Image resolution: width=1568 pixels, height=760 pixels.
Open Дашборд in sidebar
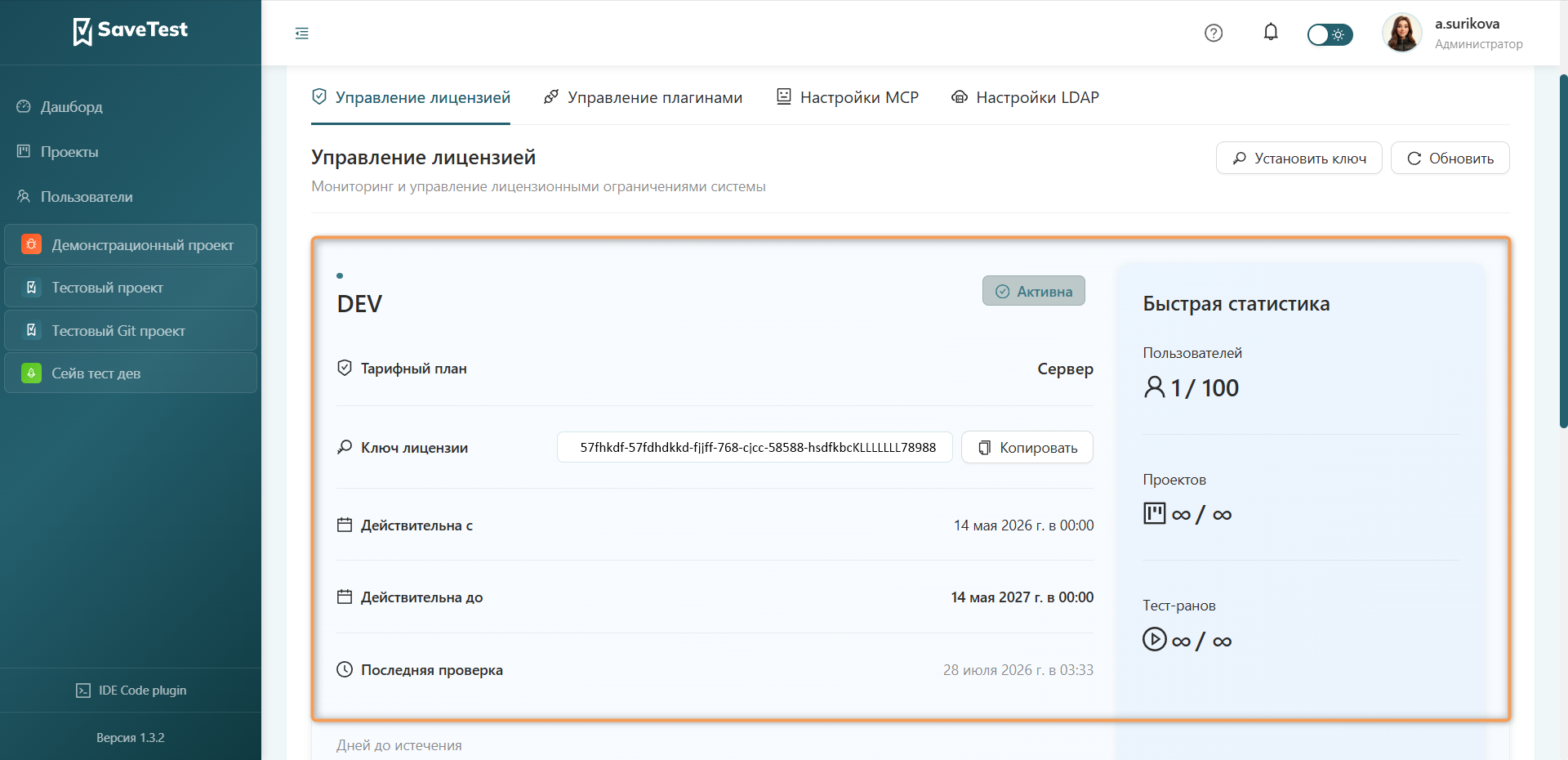[x=131, y=107]
